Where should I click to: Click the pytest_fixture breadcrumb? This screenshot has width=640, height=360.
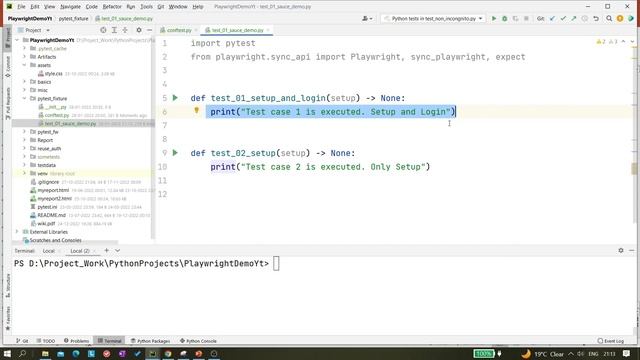pos(73,18)
